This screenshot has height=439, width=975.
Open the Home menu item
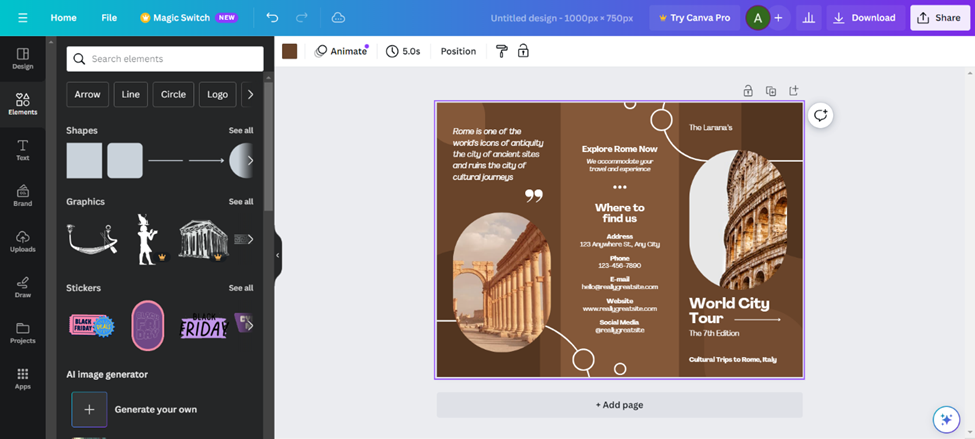coord(63,18)
